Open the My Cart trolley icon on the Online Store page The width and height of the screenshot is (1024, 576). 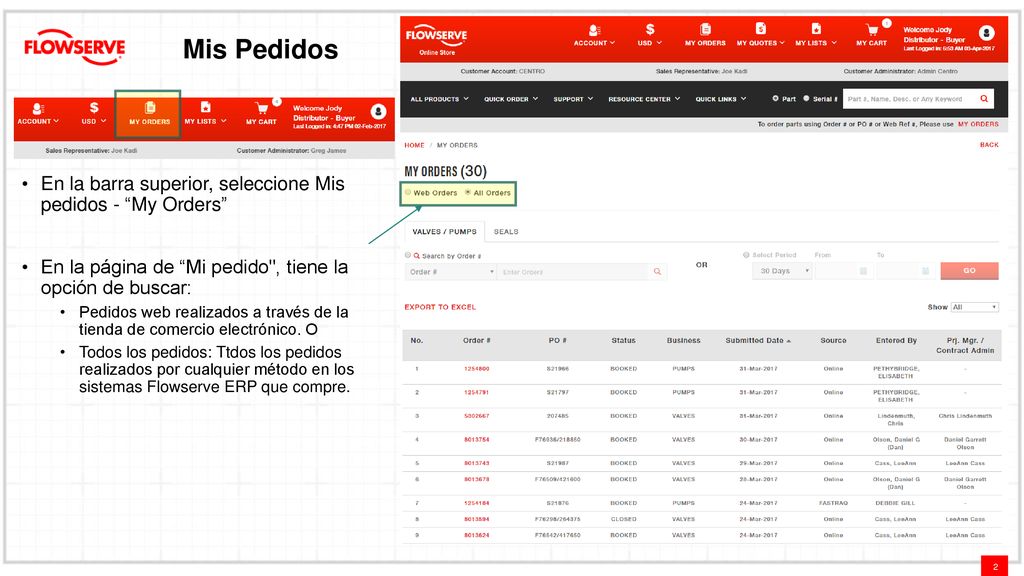pyautogui.click(x=872, y=30)
